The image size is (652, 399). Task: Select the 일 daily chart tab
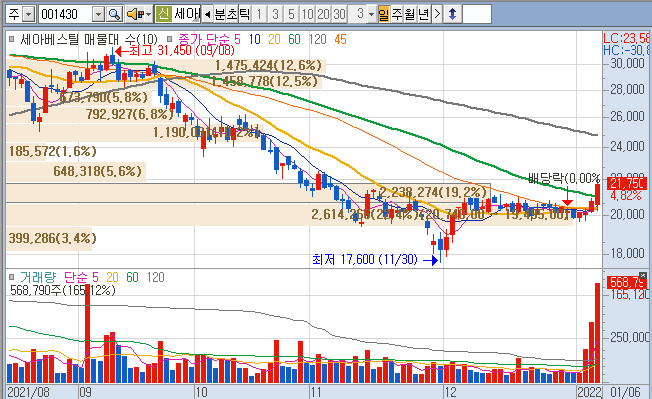tap(384, 15)
